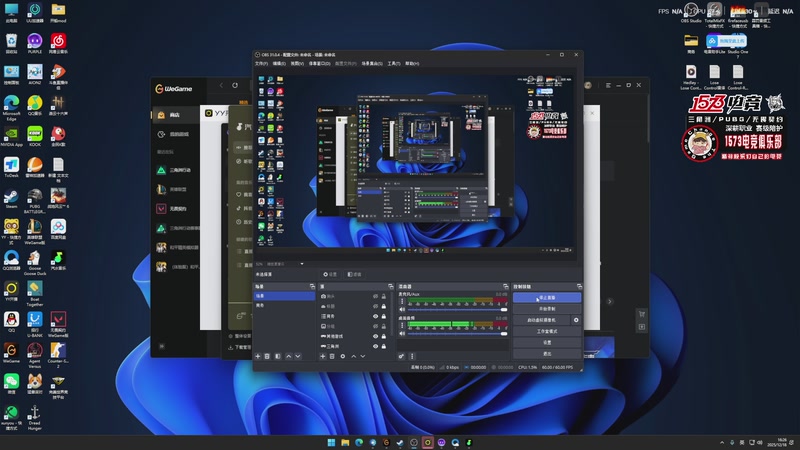Select the second scene in Scenes list

point(284,305)
